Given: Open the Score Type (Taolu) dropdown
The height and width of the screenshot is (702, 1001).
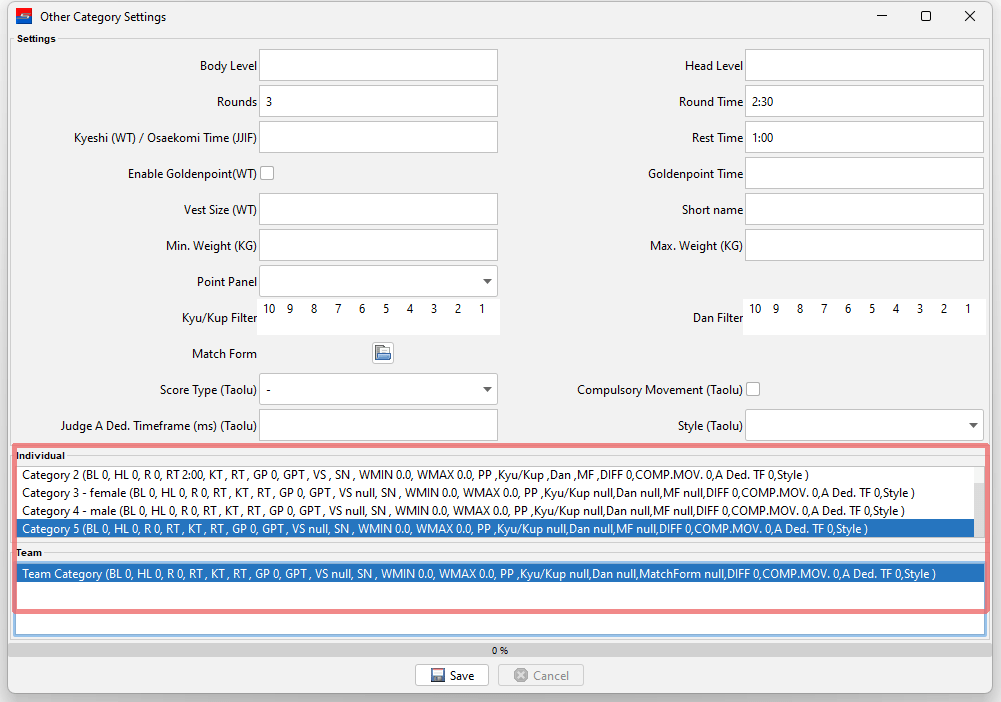Looking at the screenshot, I should pyautogui.click(x=487, y=389).
